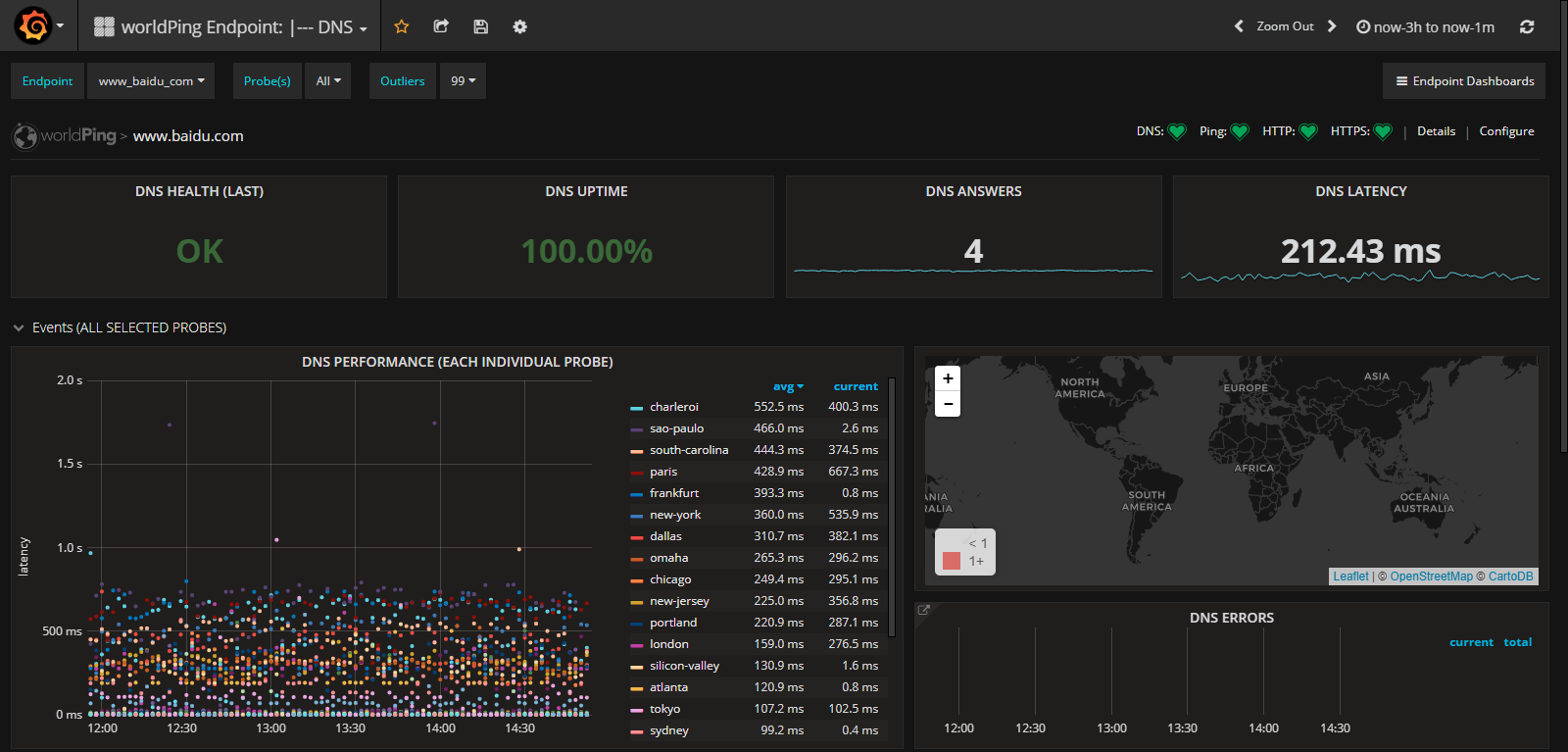Click DNS Errors current column header

click(x=1471, y=642)
